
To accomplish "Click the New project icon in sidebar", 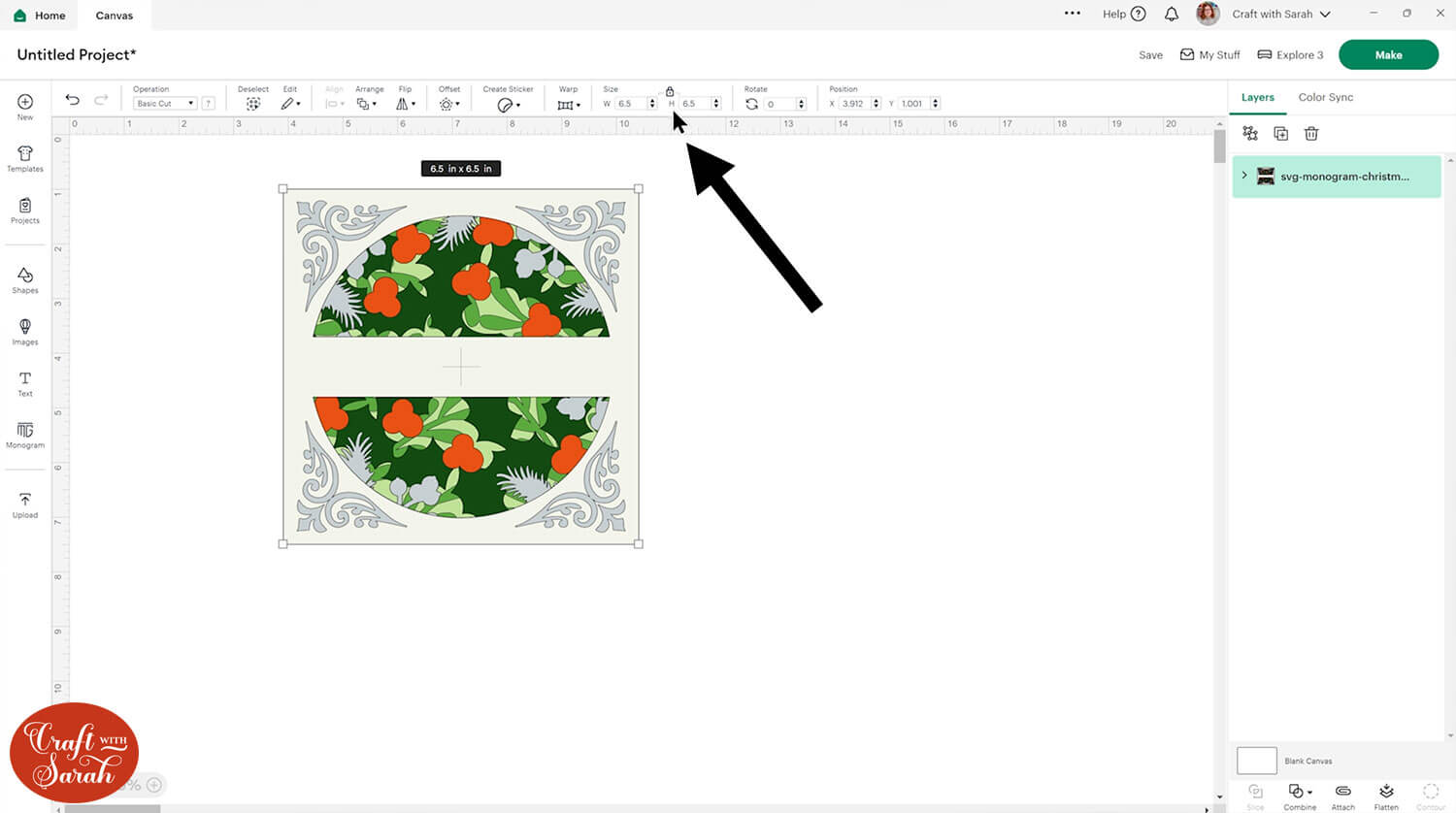I will tap(25, 102).
